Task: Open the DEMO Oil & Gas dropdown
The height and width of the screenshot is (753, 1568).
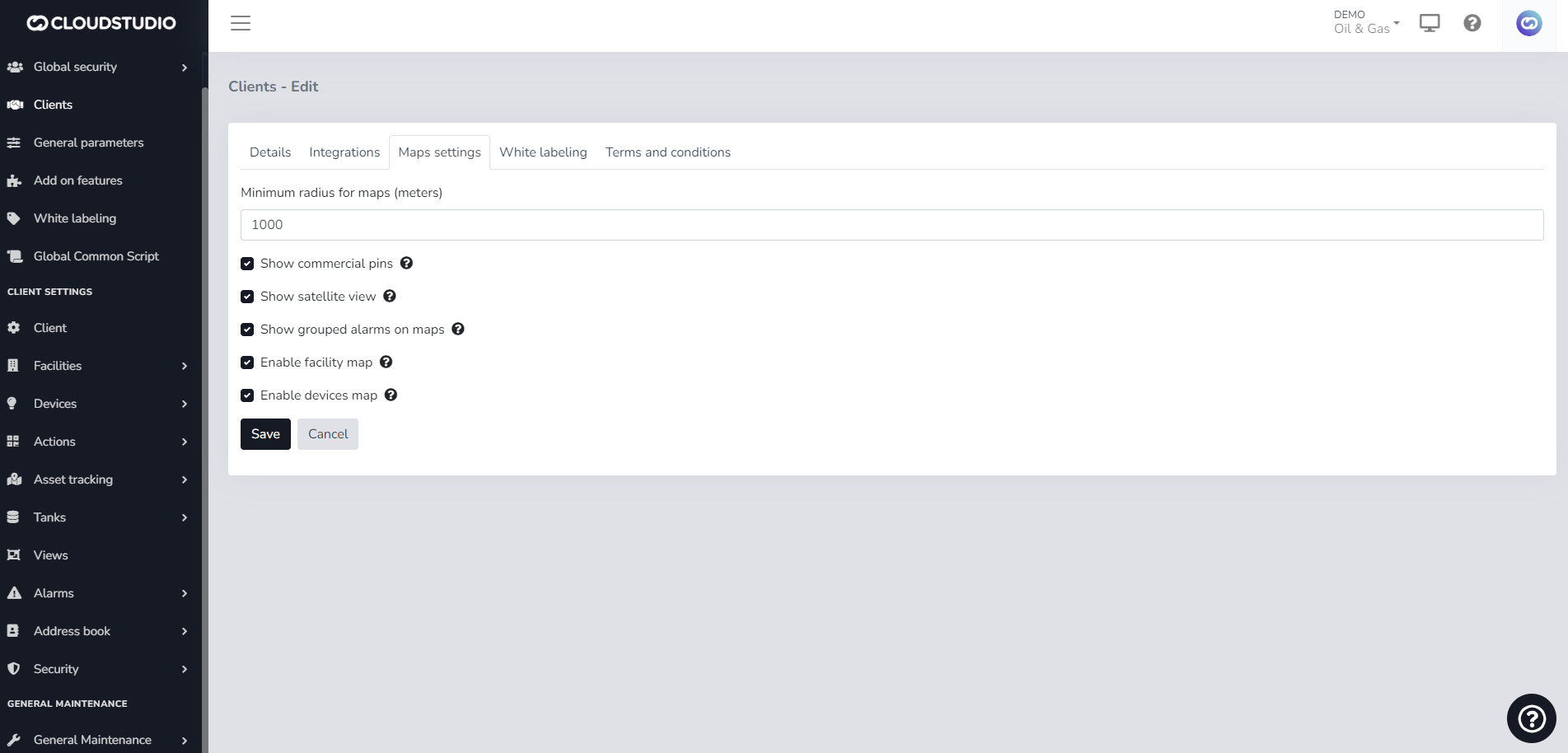Action: pyautogui.click(x=1365, y=22)
